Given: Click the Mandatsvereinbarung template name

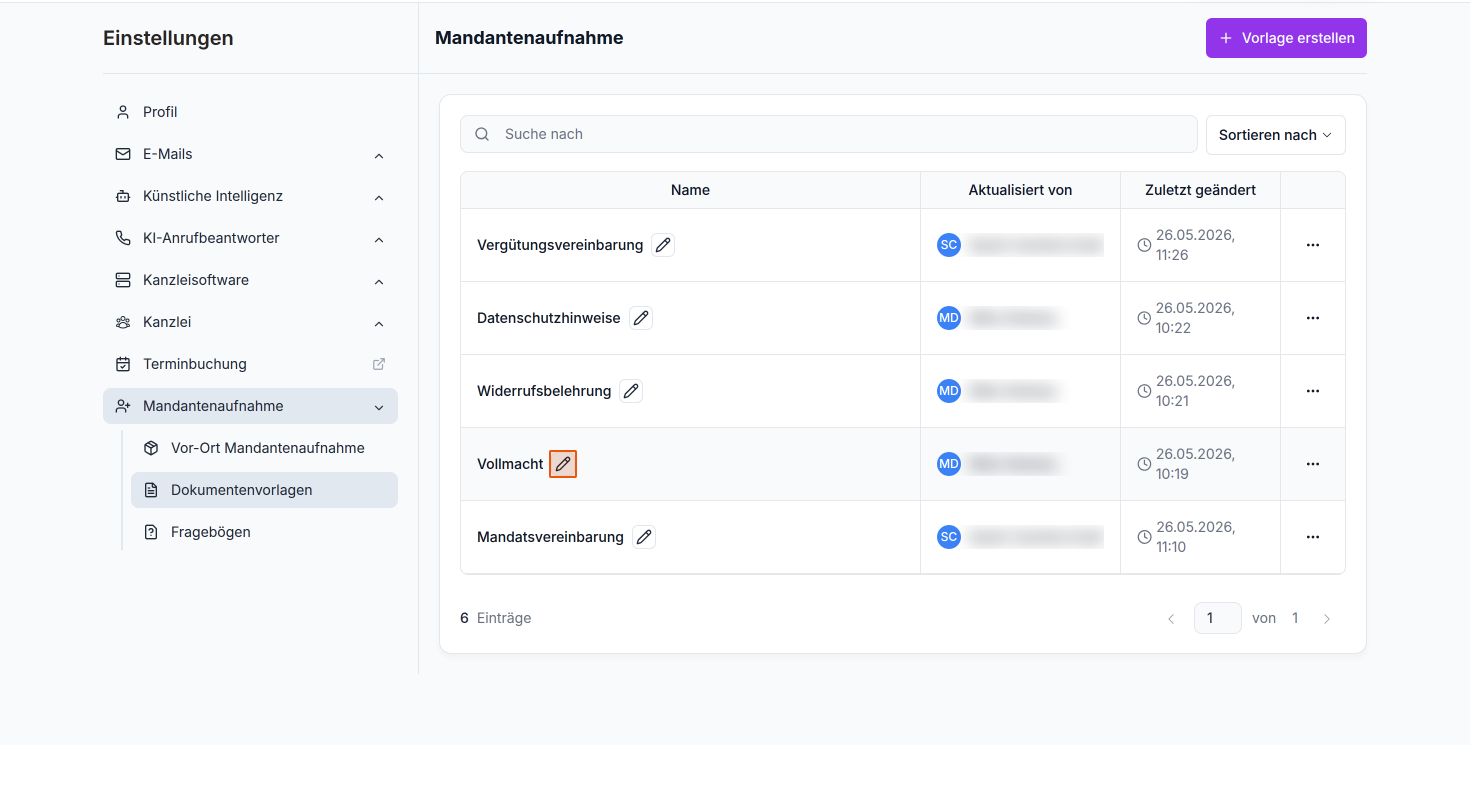Looking at the screenshot, I should pos(550,537).
